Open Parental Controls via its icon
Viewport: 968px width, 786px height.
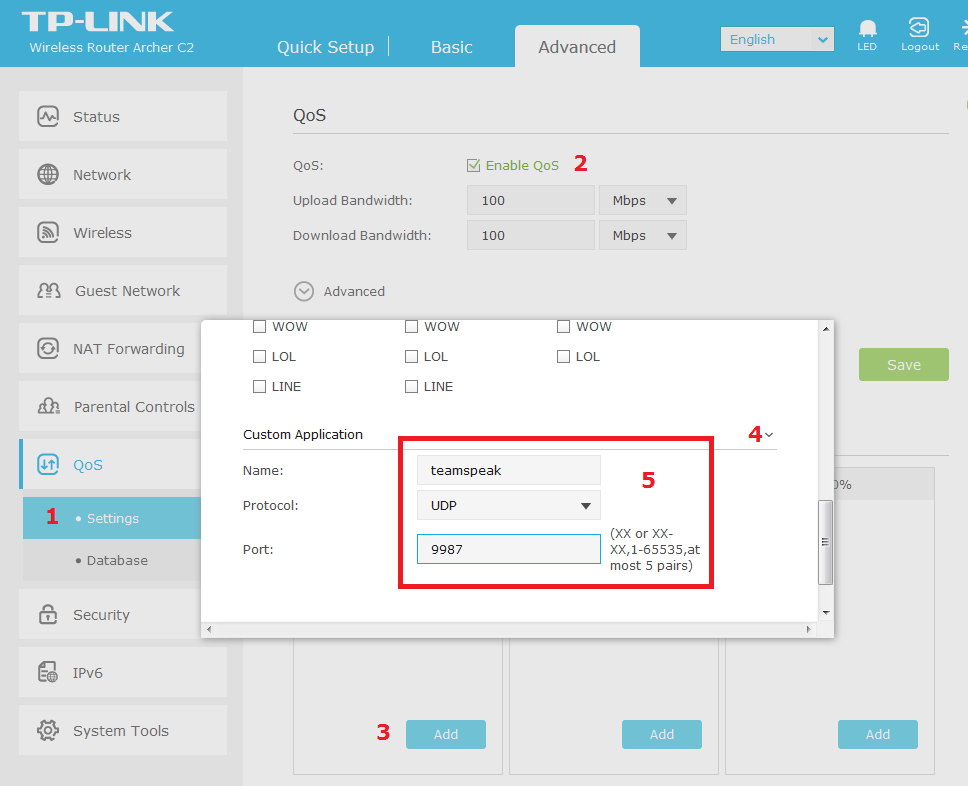(48, 407)
